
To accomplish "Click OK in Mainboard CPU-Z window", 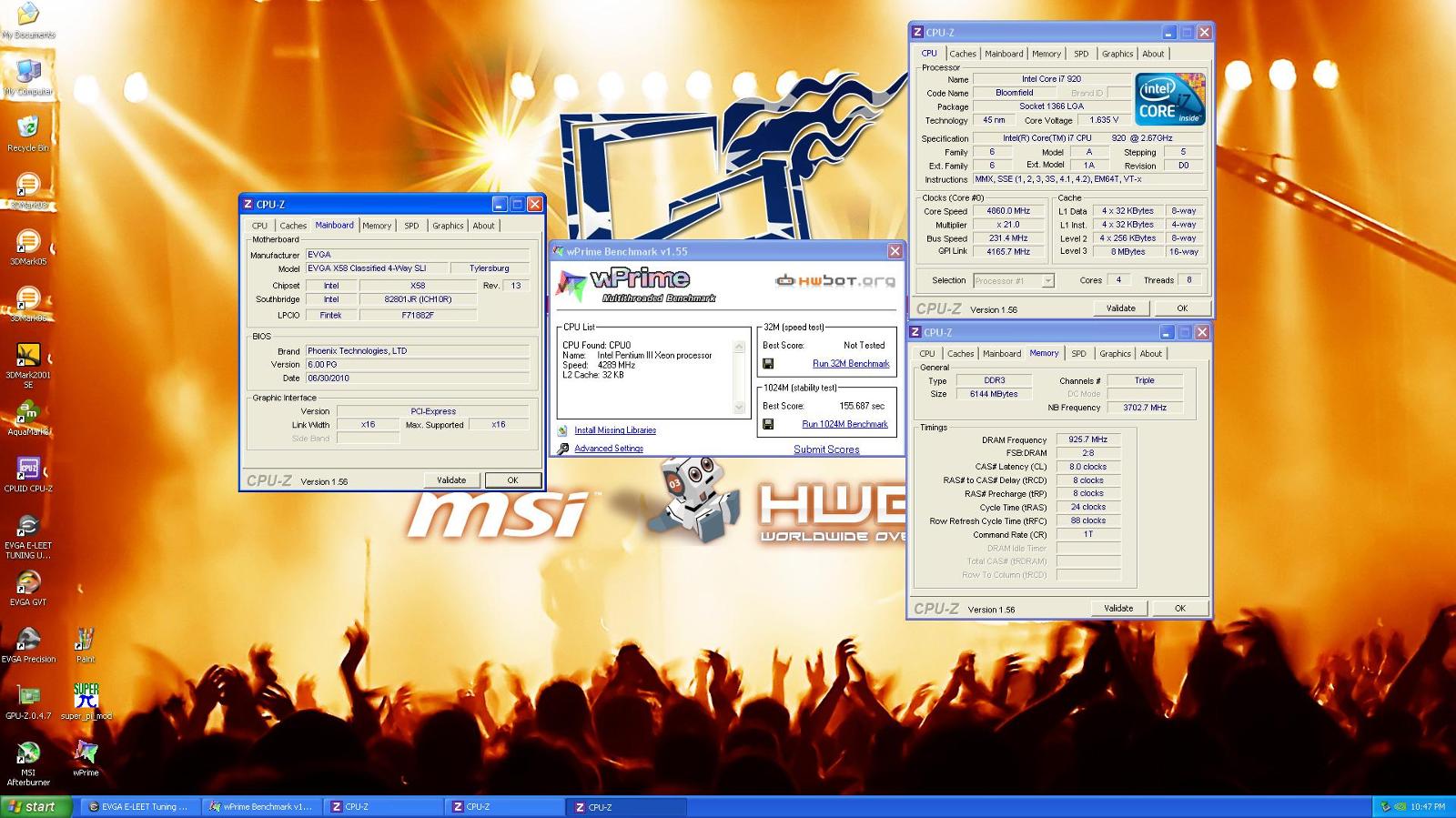I will point(512,480).
